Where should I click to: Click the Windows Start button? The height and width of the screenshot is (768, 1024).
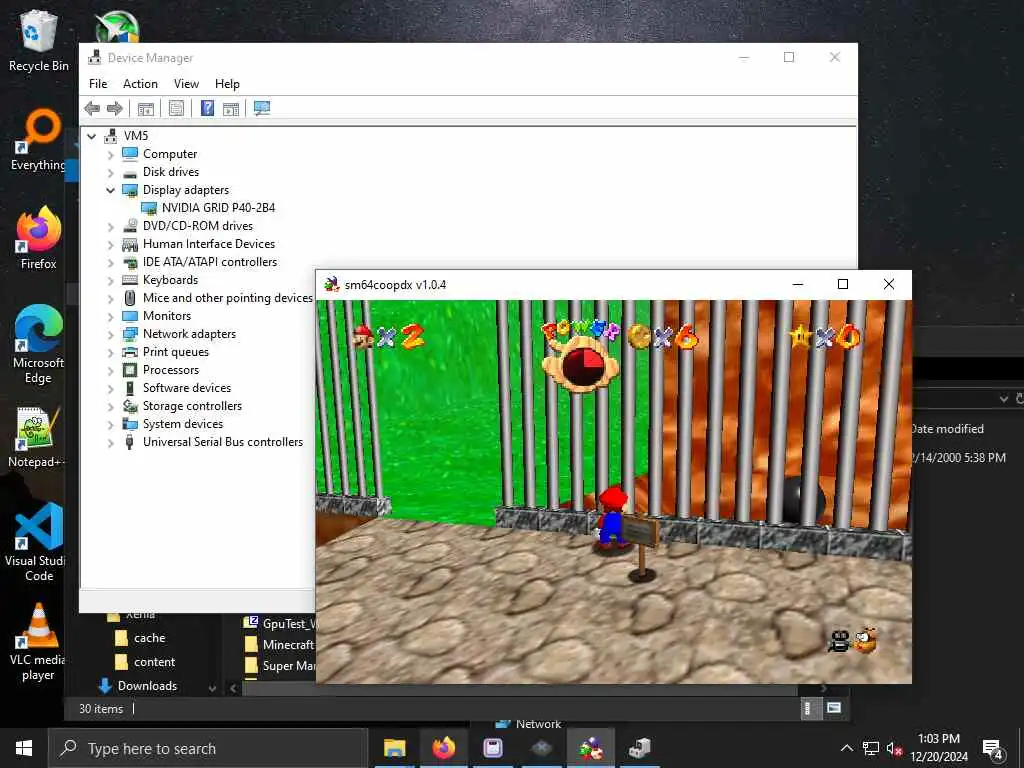[24, 748]
